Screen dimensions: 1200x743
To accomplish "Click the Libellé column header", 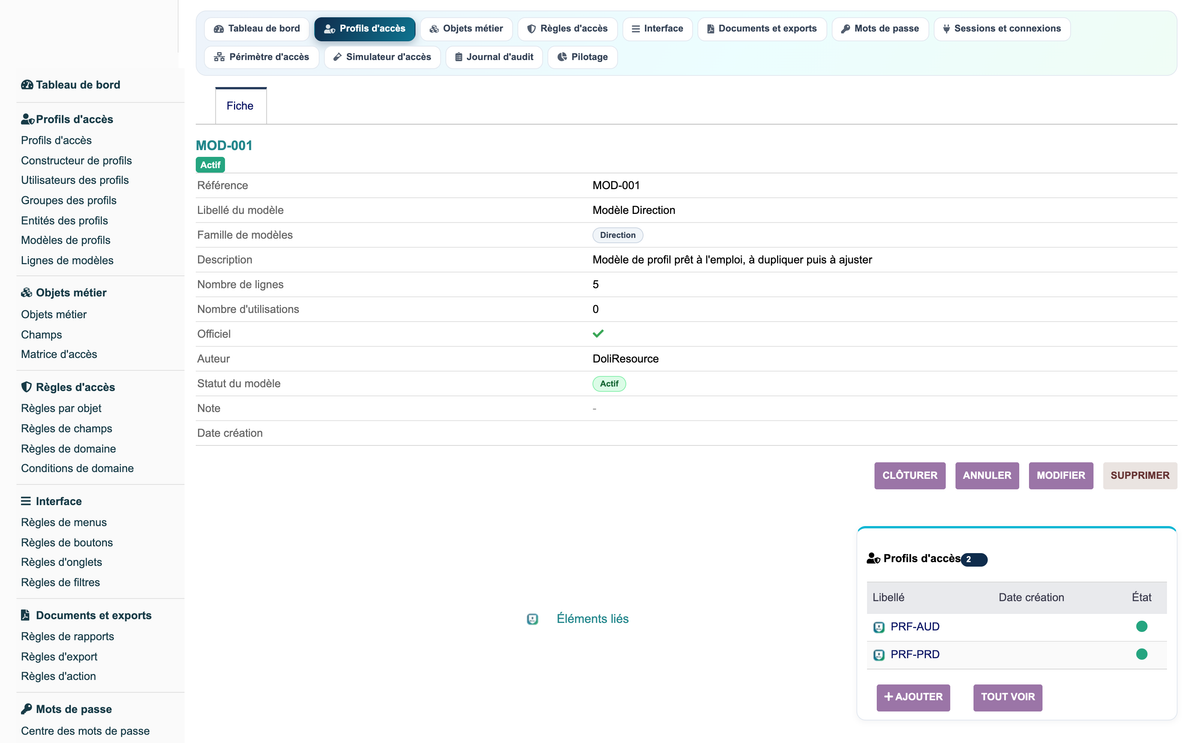I will [889, 597].
